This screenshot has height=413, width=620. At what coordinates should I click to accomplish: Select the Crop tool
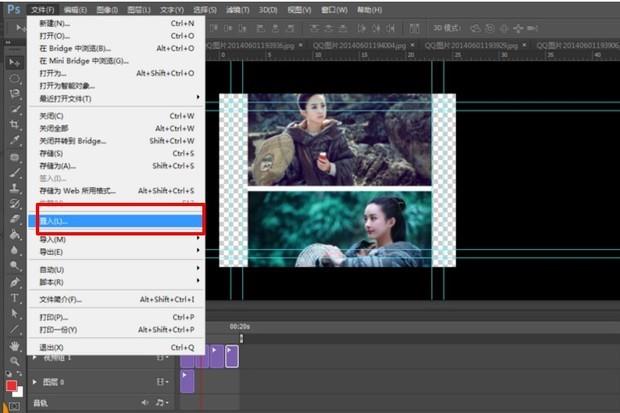[14, 125]
